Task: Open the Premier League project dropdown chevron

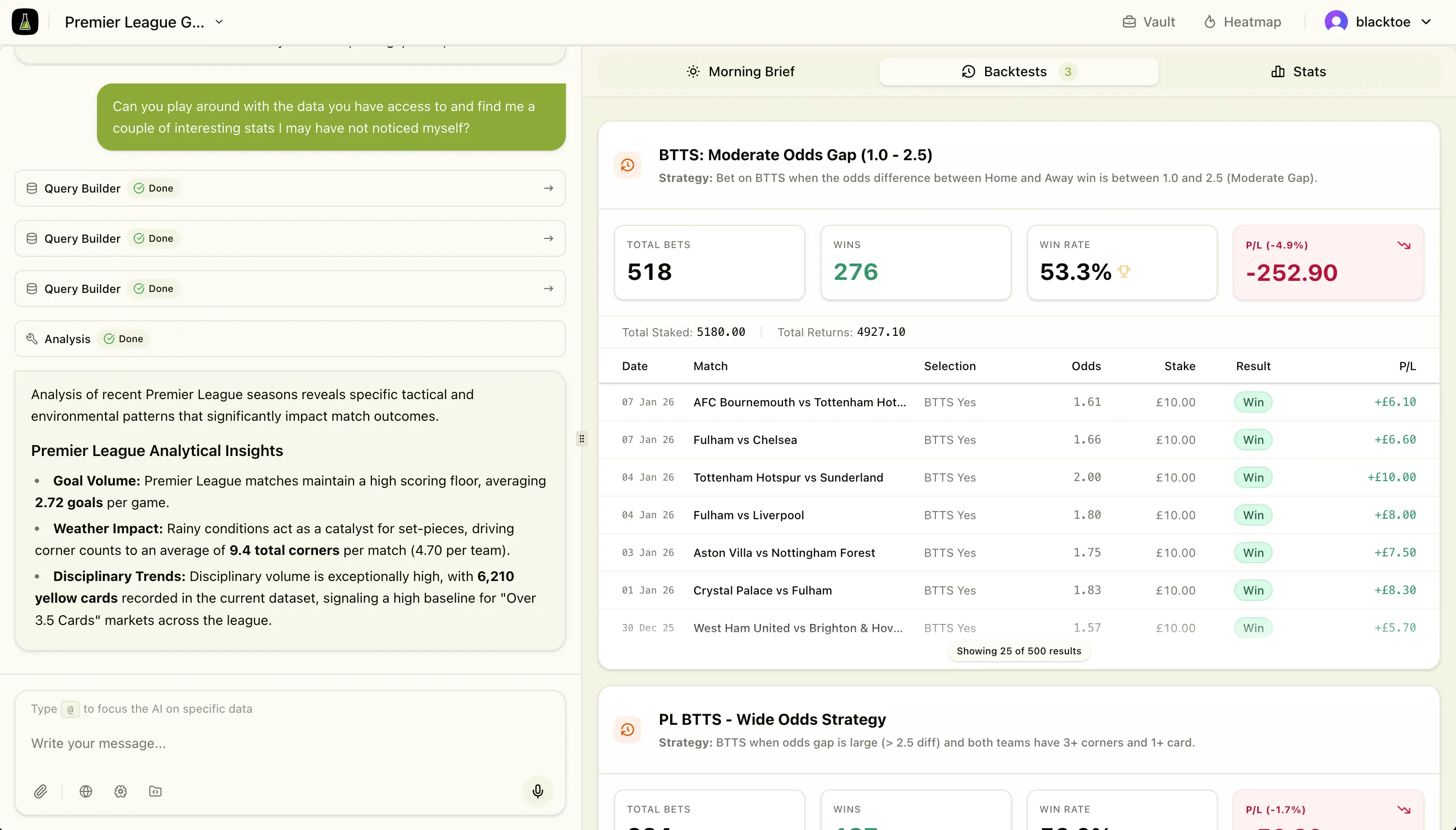Action: (x=219, y=22)
